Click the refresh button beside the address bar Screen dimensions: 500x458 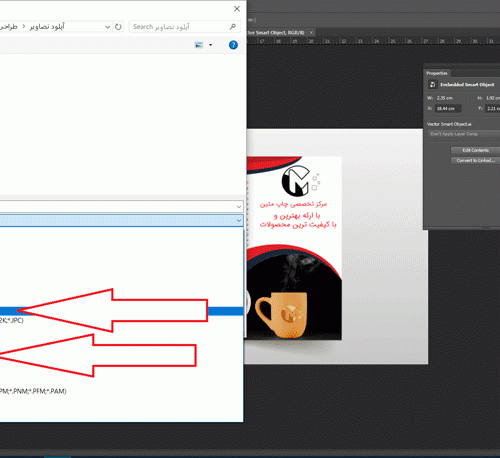click(x=118, y=27)
